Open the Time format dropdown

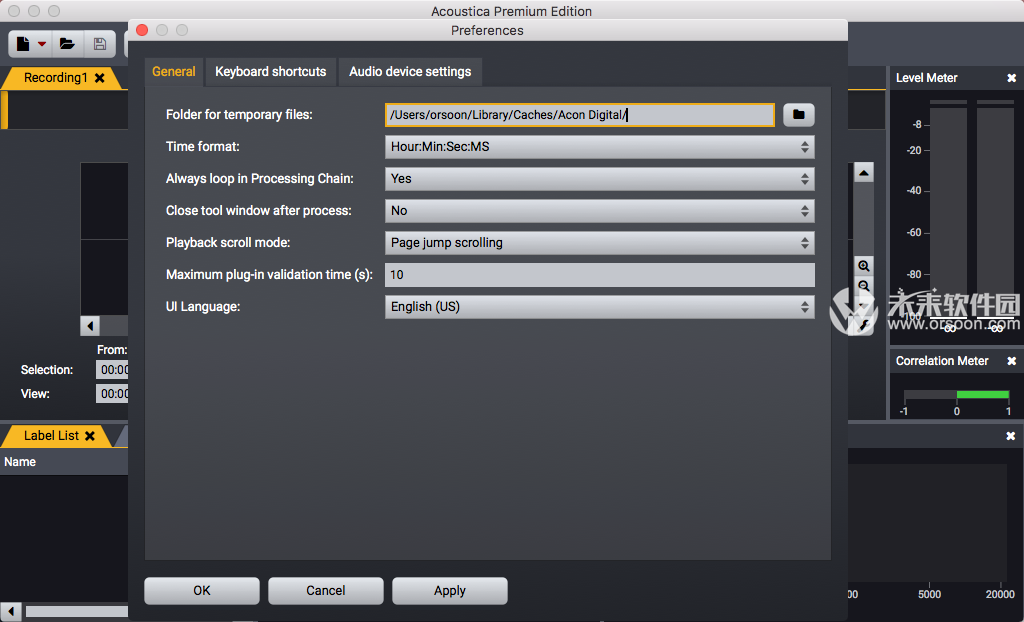[600, 147]
